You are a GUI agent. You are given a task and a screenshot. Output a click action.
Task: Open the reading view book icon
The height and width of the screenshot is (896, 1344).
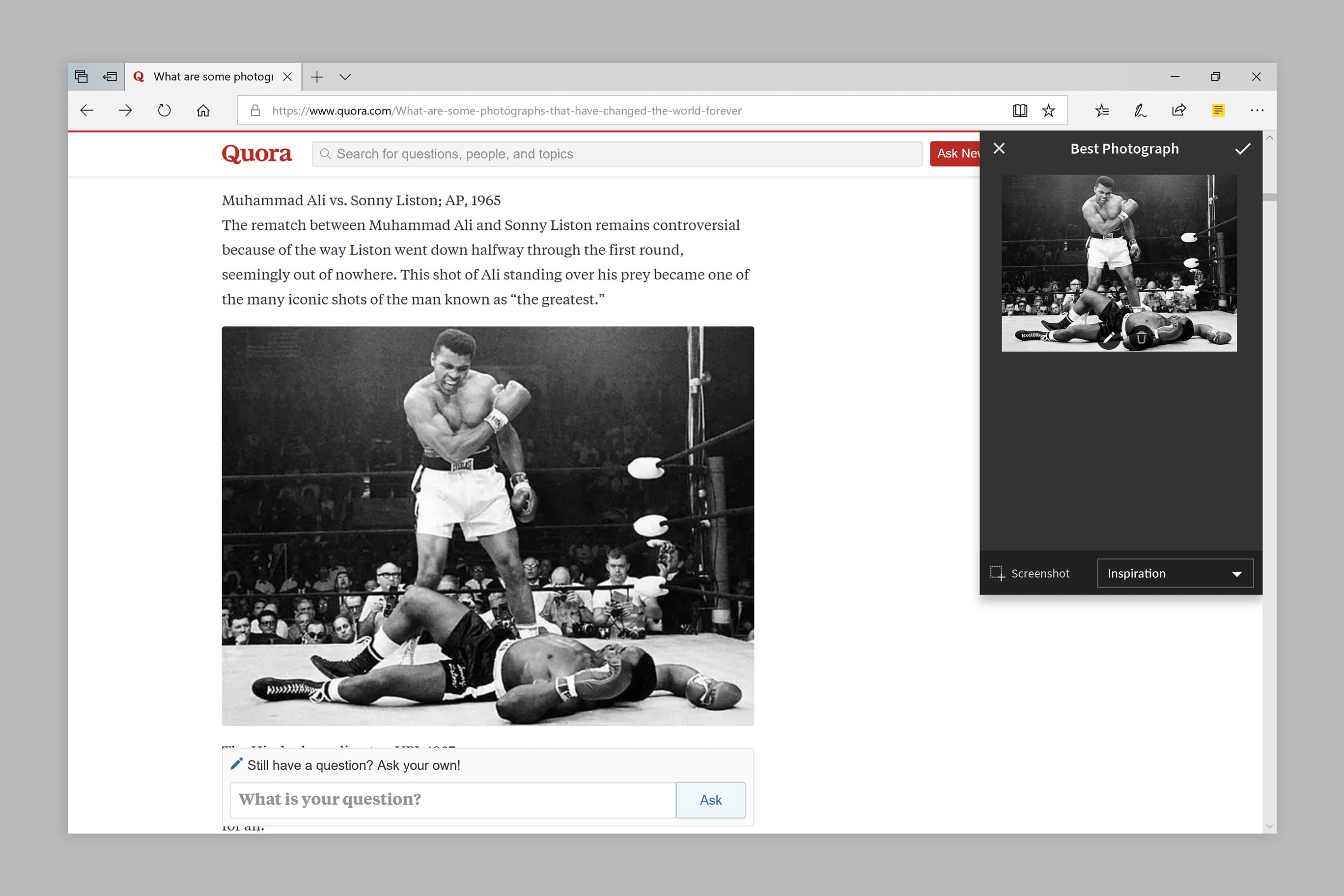[1020, 111]
